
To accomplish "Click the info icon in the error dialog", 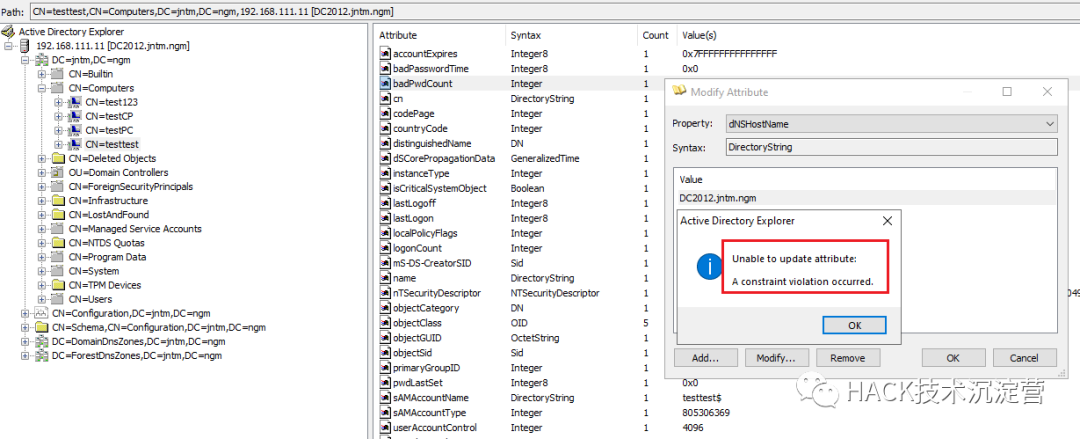I will tap(709, 266).
